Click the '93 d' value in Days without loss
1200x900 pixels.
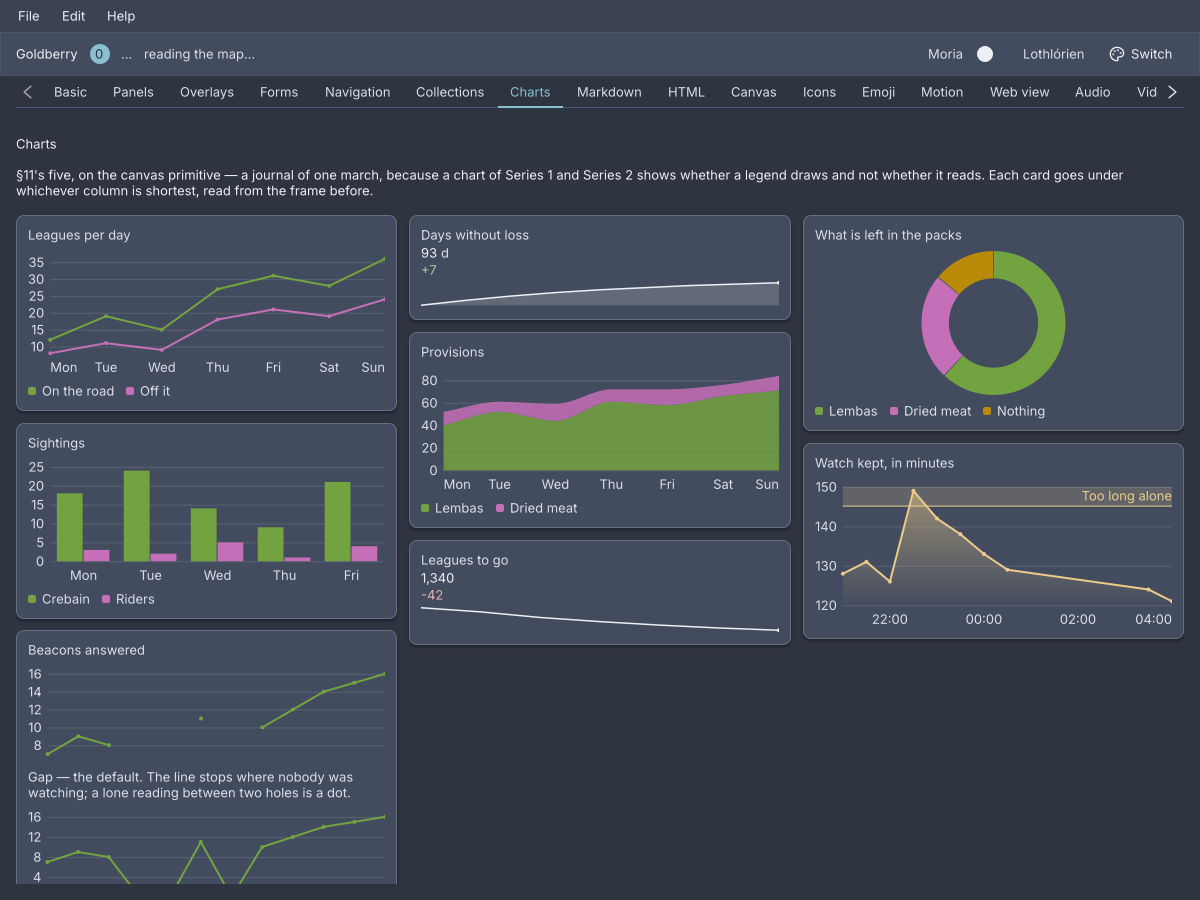click(435, 253)
